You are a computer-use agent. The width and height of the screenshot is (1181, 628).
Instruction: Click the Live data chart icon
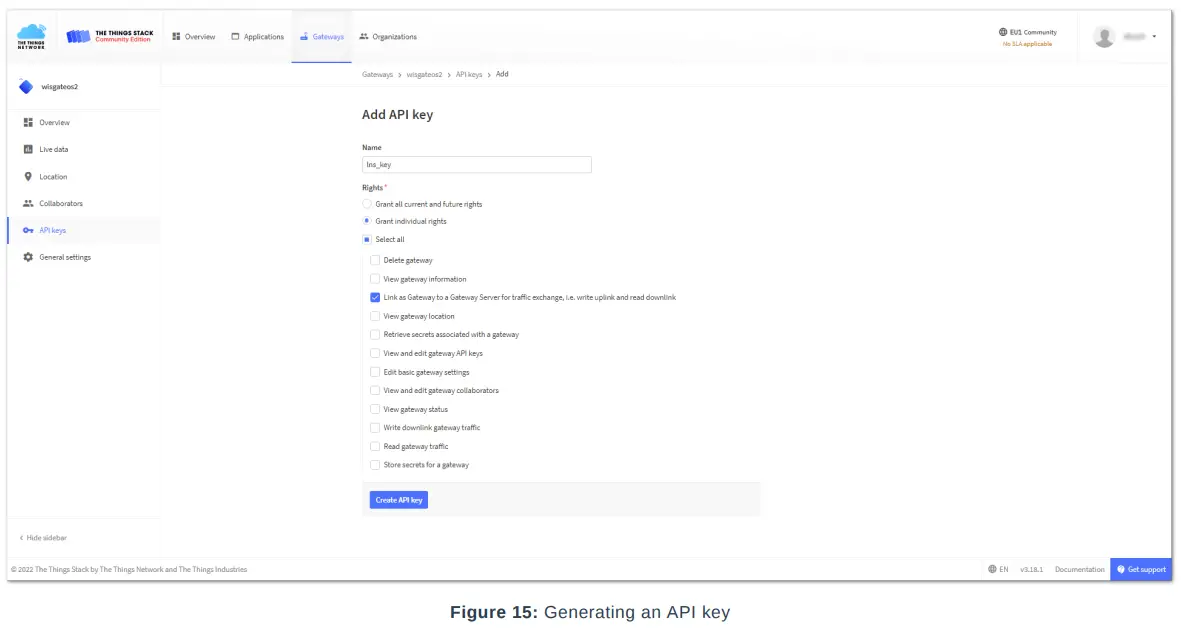click(x=28, y=150)
